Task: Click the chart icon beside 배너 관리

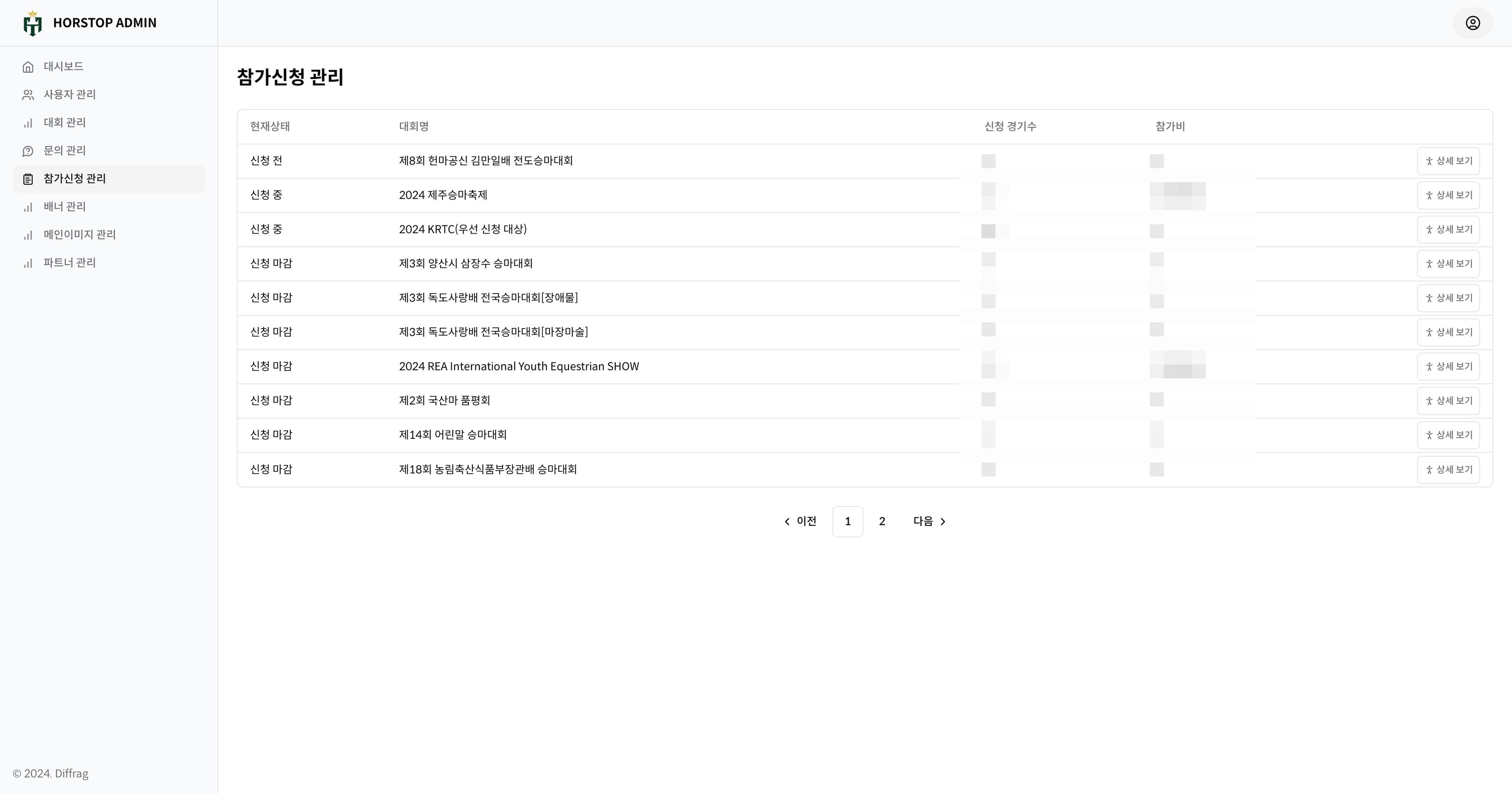Action: 28,207
